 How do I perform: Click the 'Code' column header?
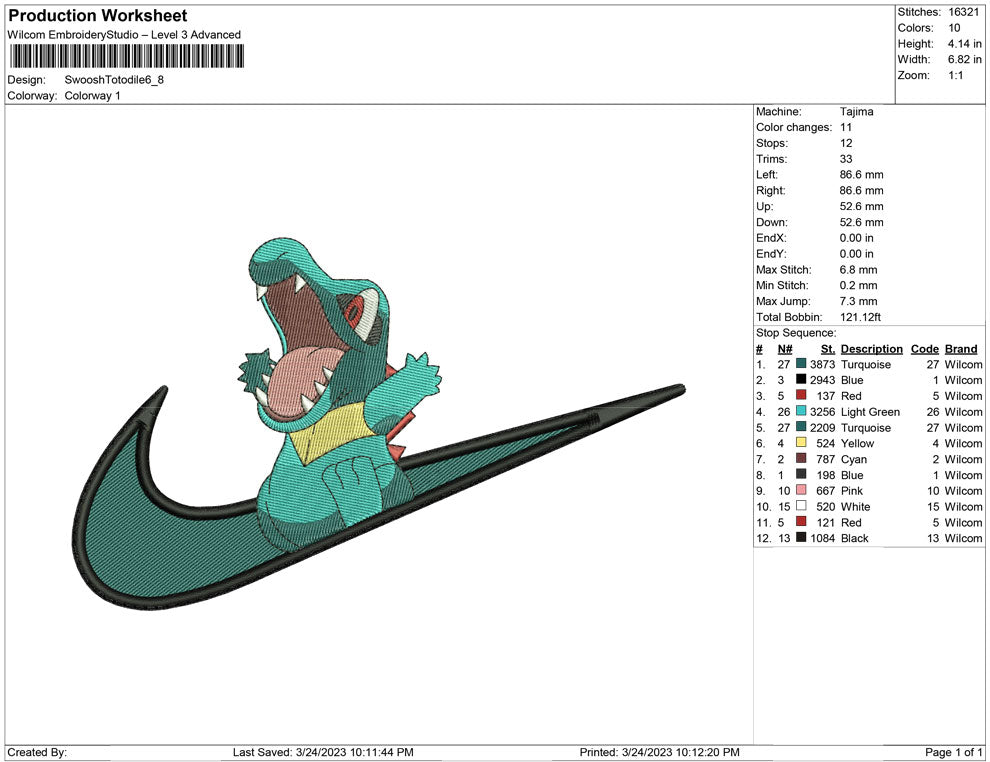point(924,348)
